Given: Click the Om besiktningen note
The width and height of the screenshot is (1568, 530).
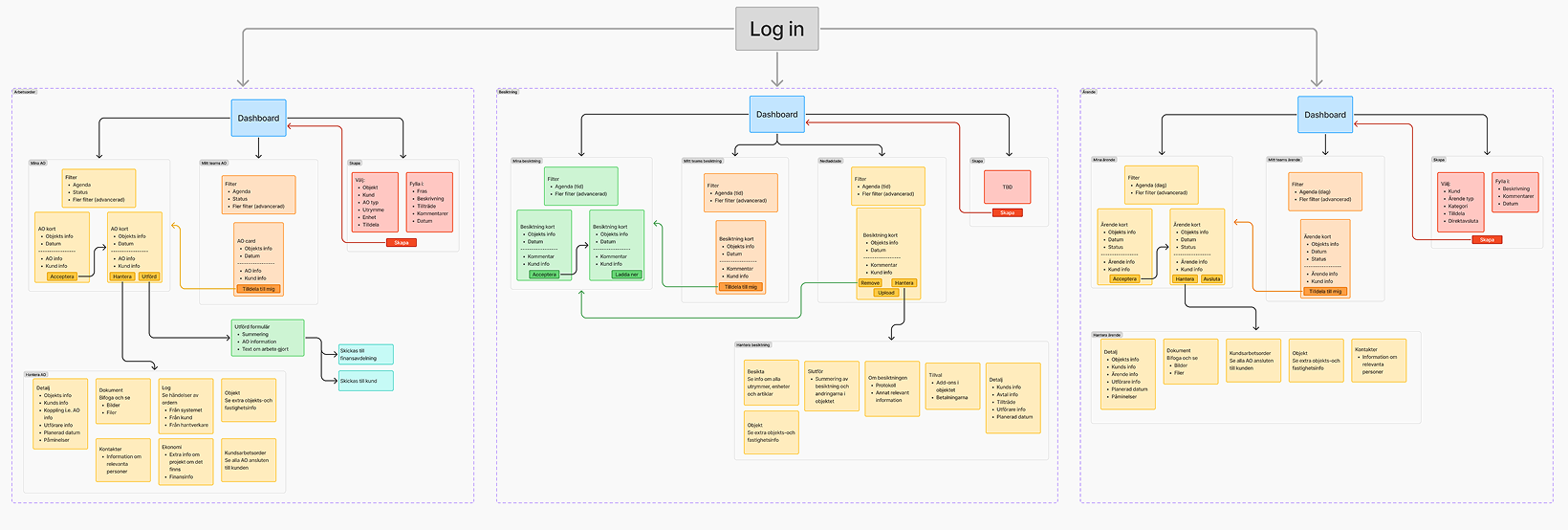Looking at the screenshot, I should point(892,388).
